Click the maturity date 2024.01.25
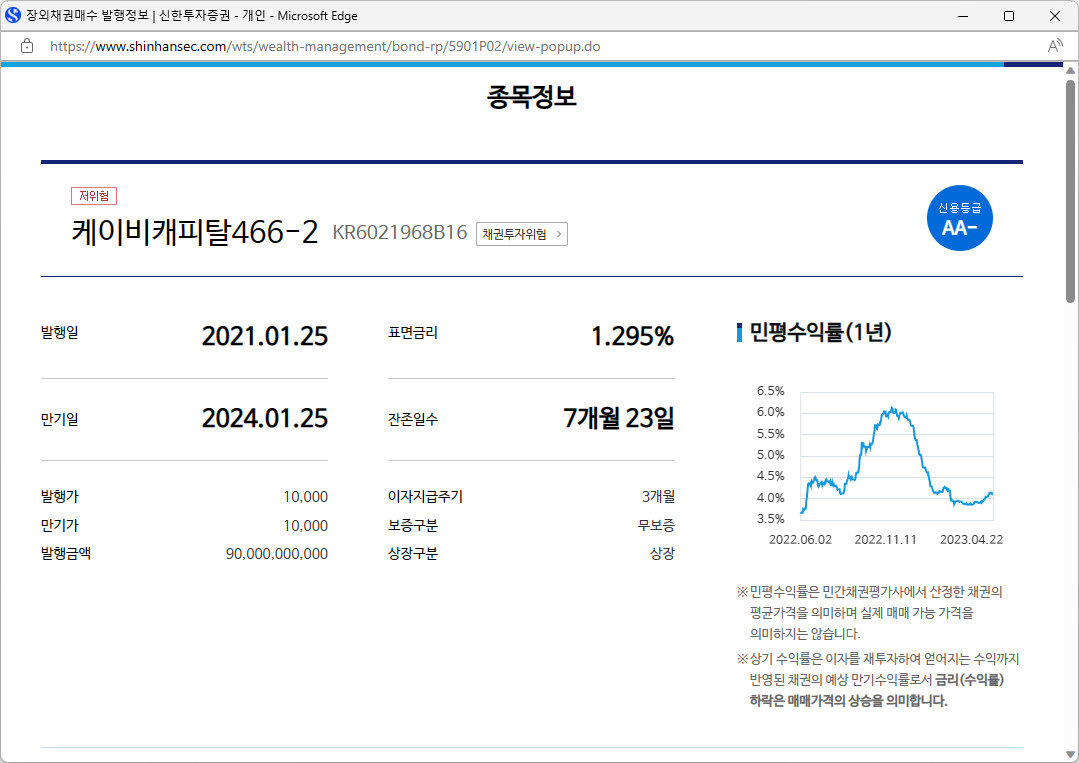Viewport: 1079px width, 763px height. (265, 418)
